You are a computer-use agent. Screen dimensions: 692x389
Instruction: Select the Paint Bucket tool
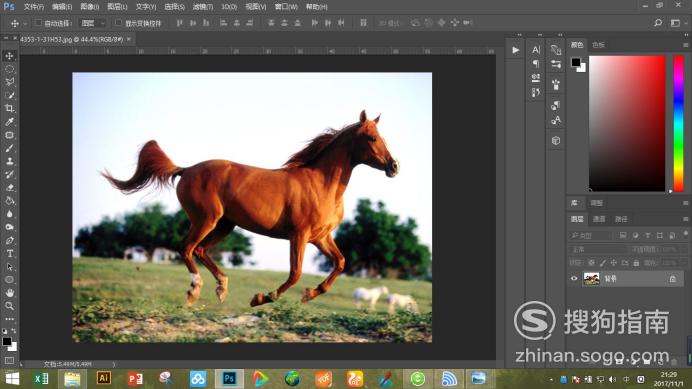9,201
